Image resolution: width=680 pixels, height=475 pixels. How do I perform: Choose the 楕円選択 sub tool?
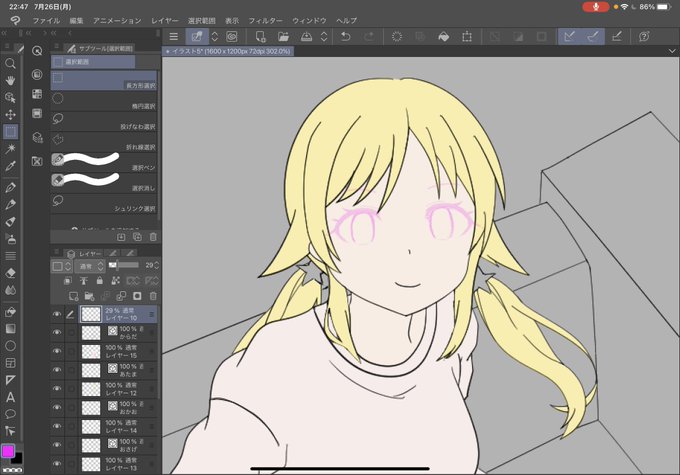104,101
